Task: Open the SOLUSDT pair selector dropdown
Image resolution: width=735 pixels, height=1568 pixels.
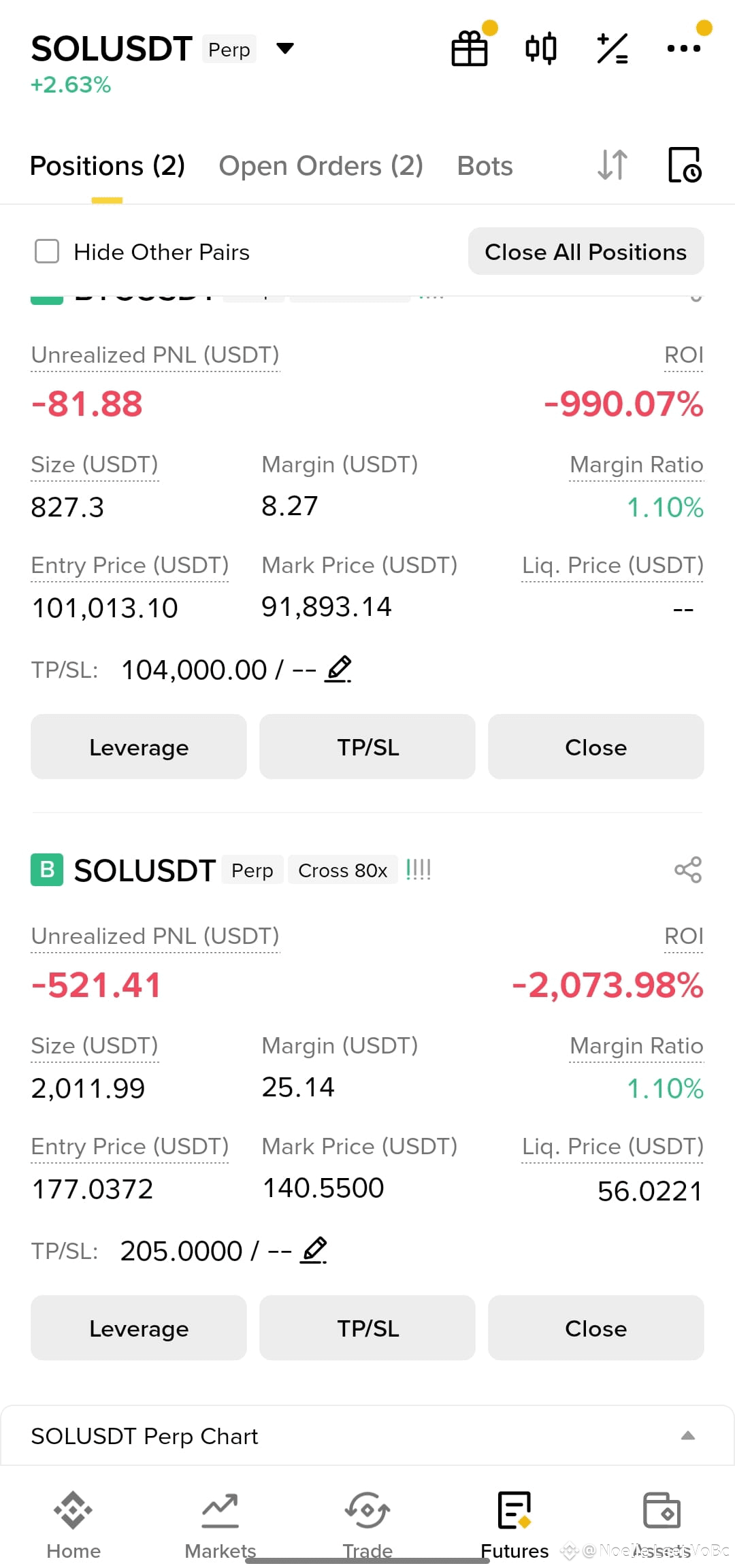Action: point(285,48)
